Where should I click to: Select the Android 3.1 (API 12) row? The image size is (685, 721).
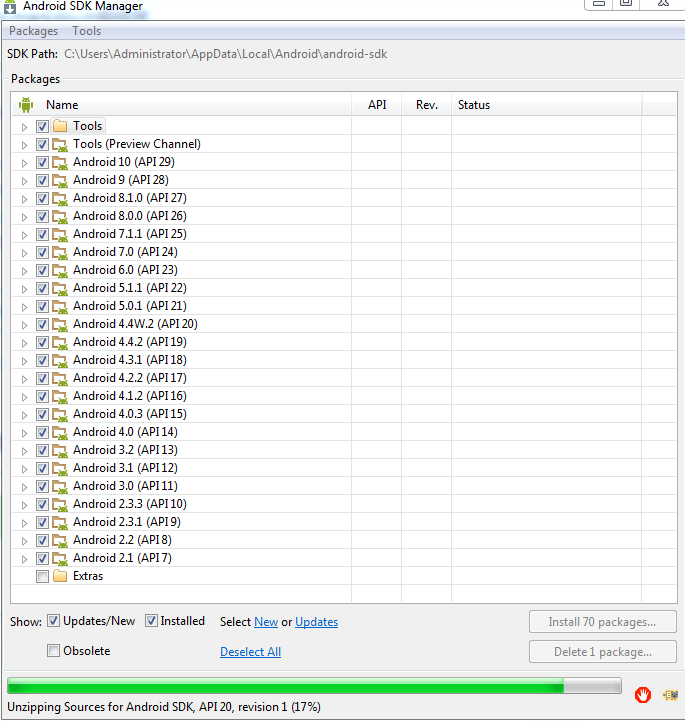click(344, 468)
